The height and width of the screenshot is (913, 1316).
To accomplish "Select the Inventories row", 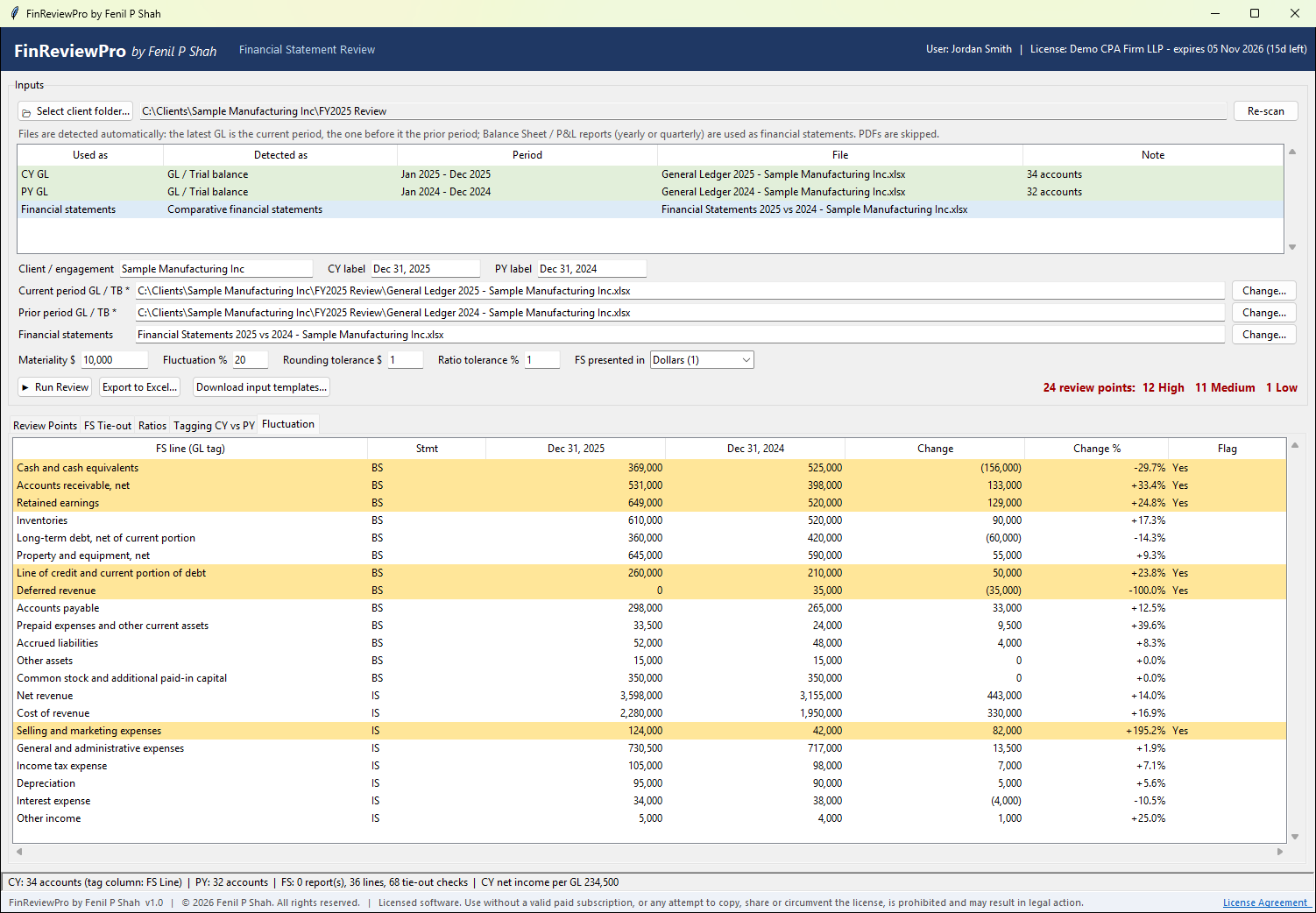I will point(649,520).
